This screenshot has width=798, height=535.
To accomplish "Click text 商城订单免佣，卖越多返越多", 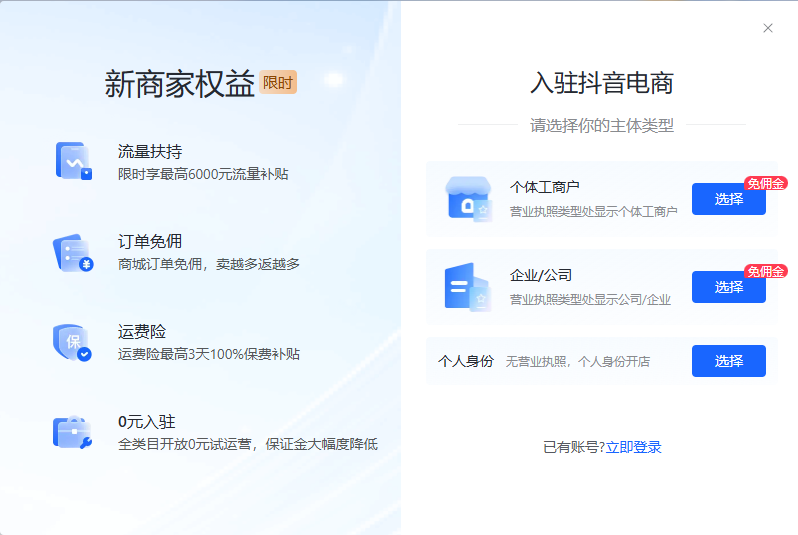I will [x=209, y=264].
